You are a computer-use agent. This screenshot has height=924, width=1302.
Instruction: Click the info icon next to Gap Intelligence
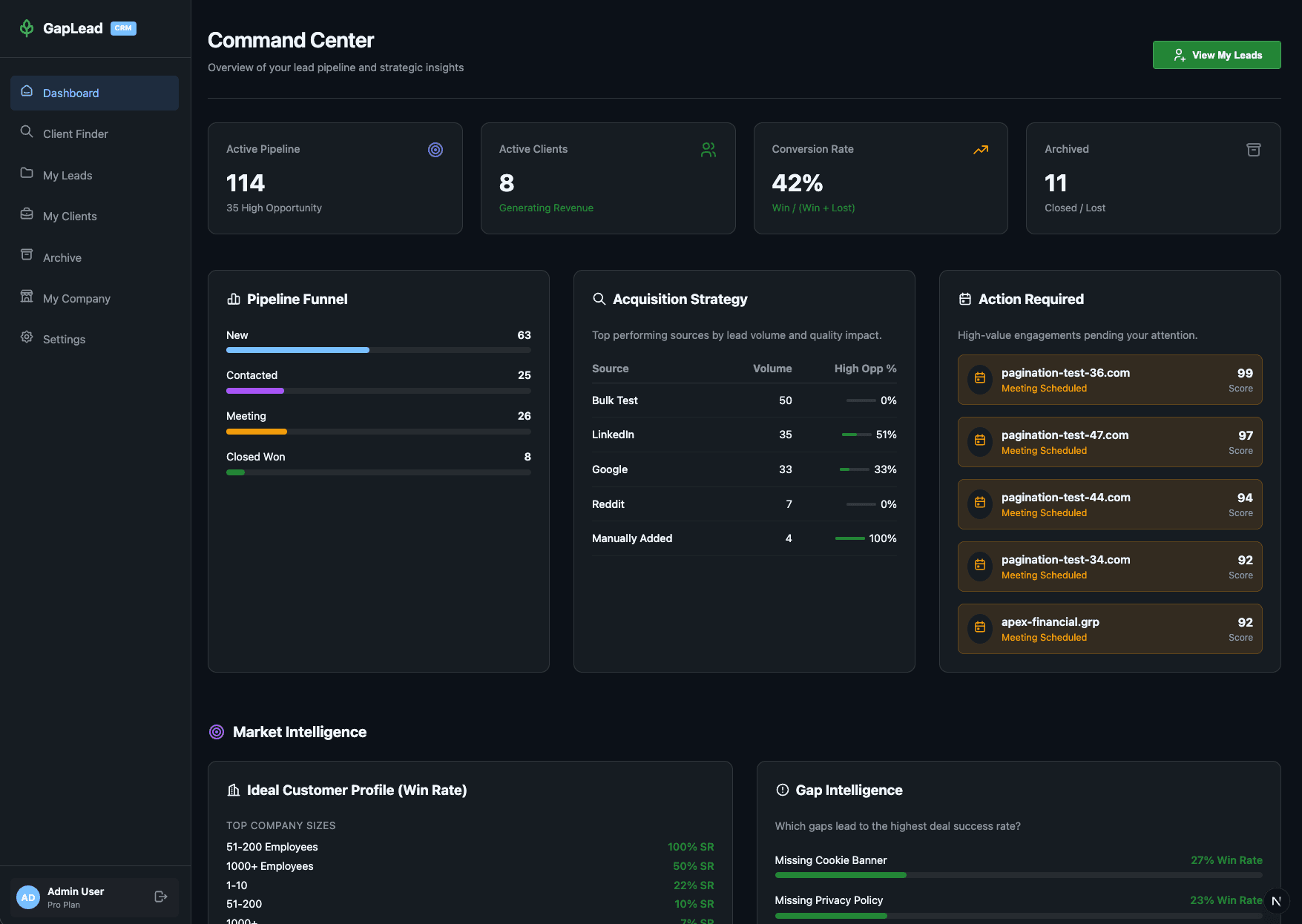[782, 790]
